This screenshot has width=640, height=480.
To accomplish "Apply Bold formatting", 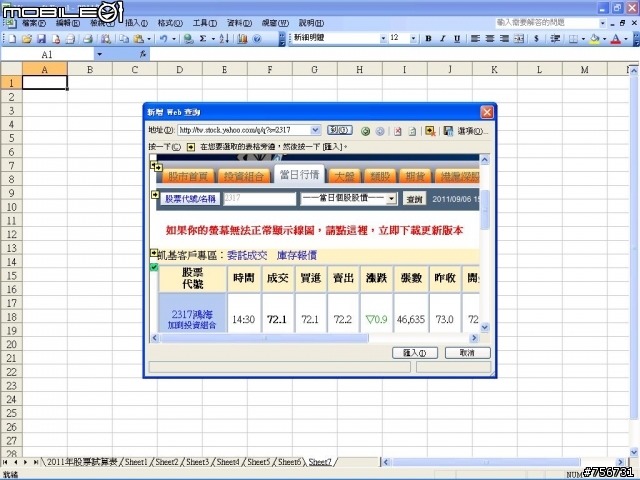I will click(428, 38).
